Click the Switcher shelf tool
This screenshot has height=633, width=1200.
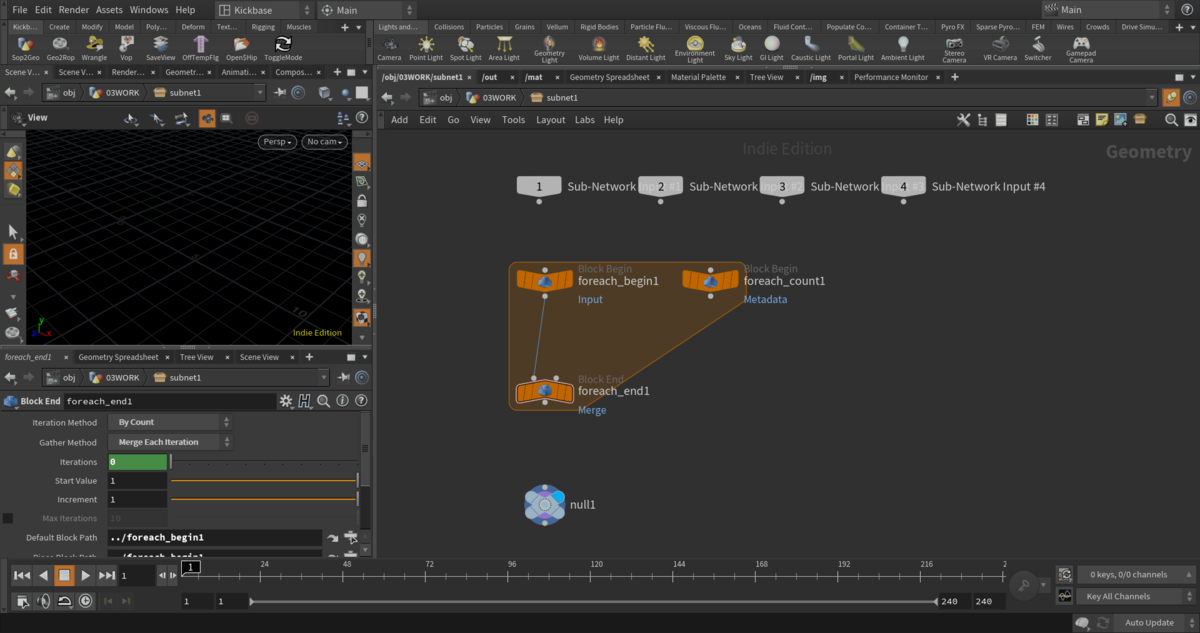pos(1038,49)
